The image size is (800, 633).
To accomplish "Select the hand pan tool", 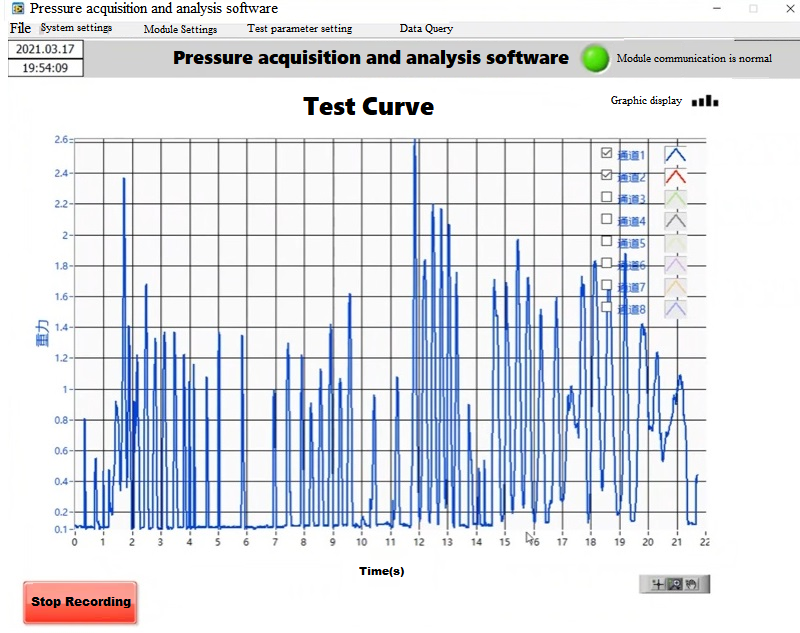I will coord(691,584).
